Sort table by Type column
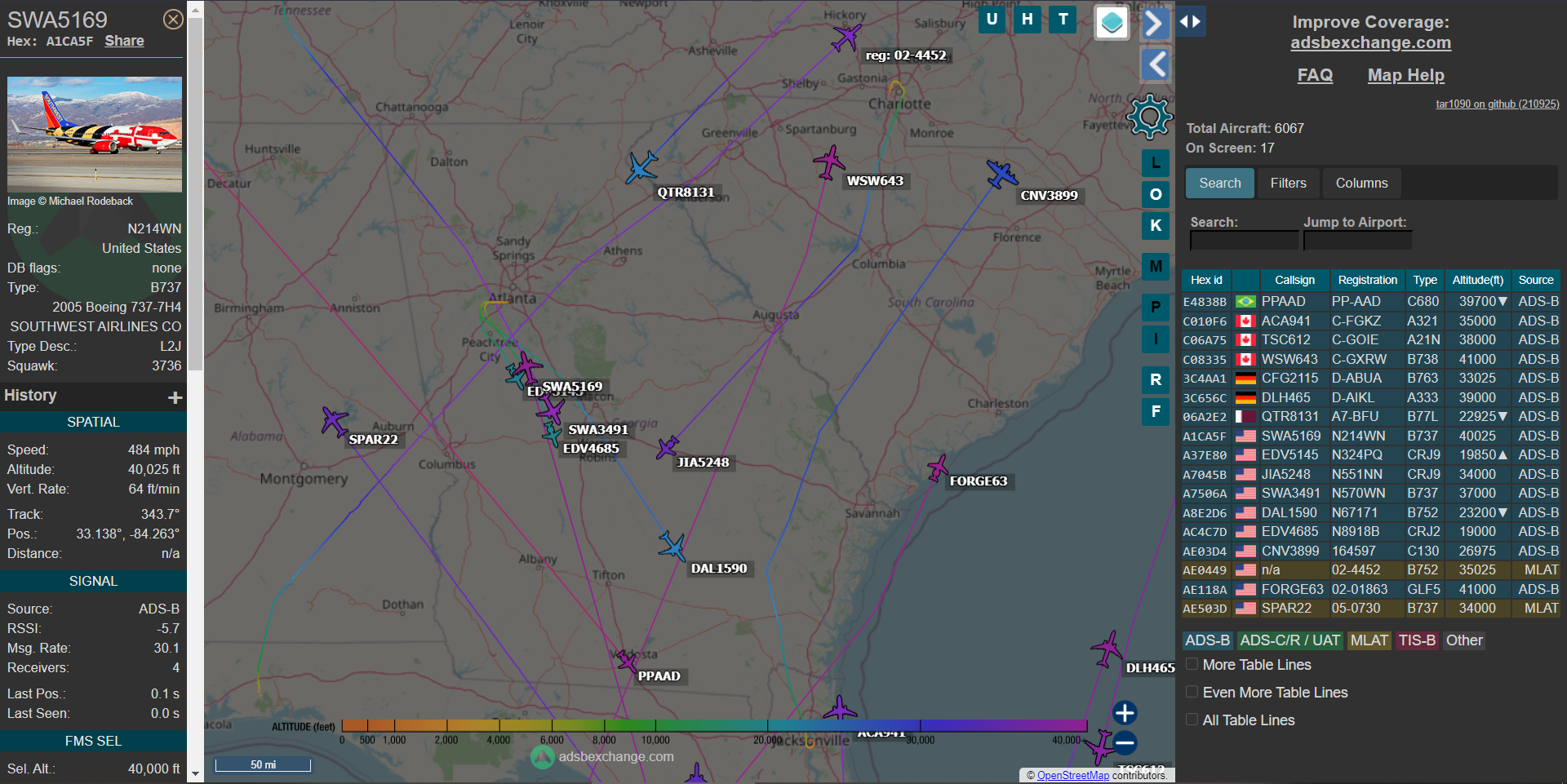The width and height of the screenshot is (1567, 784). [1425, 280]
